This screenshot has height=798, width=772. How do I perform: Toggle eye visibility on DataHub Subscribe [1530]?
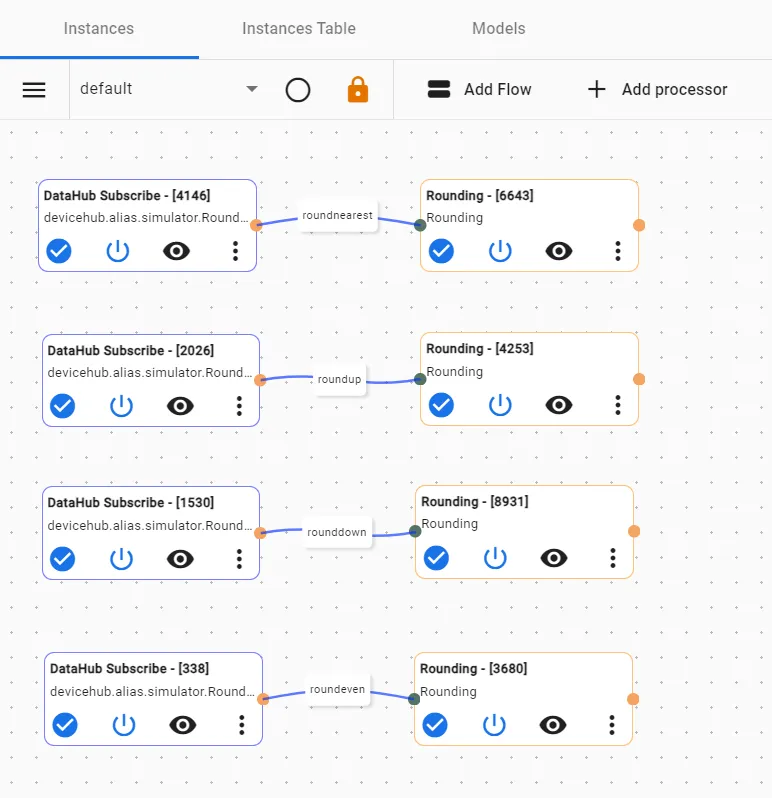(180, 559)
